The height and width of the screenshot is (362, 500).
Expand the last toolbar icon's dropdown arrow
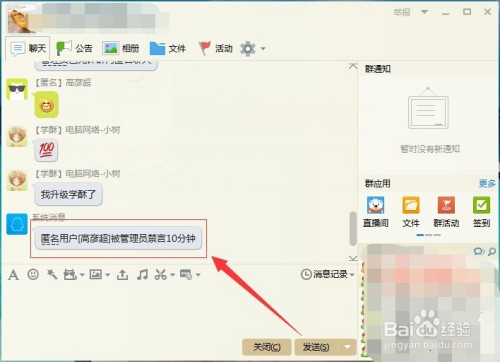tap(198, 275)
